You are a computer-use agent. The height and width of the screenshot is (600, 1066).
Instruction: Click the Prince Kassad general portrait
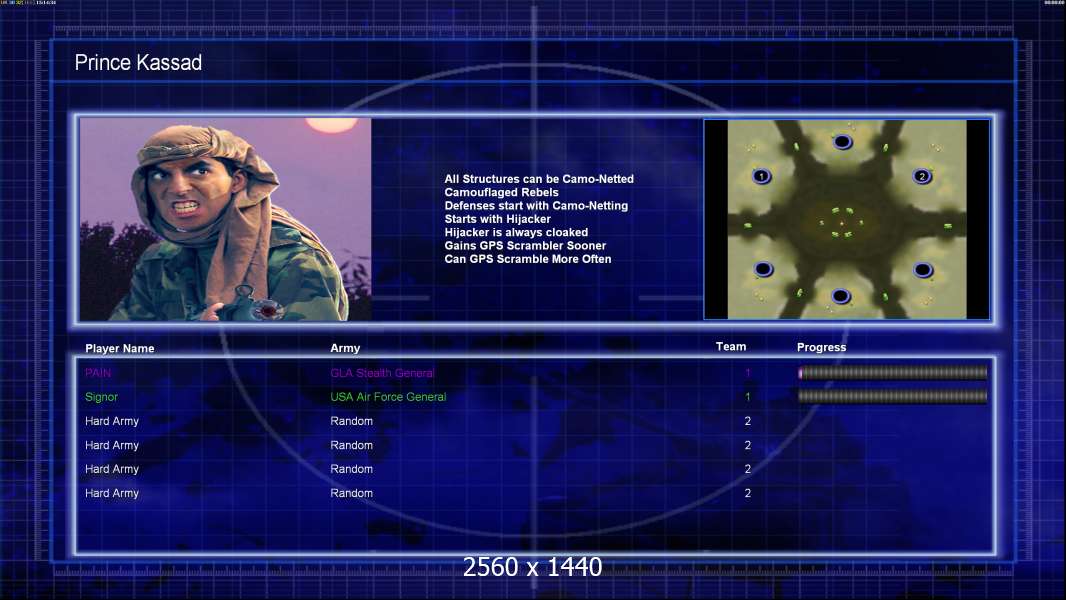coord(226,219)
